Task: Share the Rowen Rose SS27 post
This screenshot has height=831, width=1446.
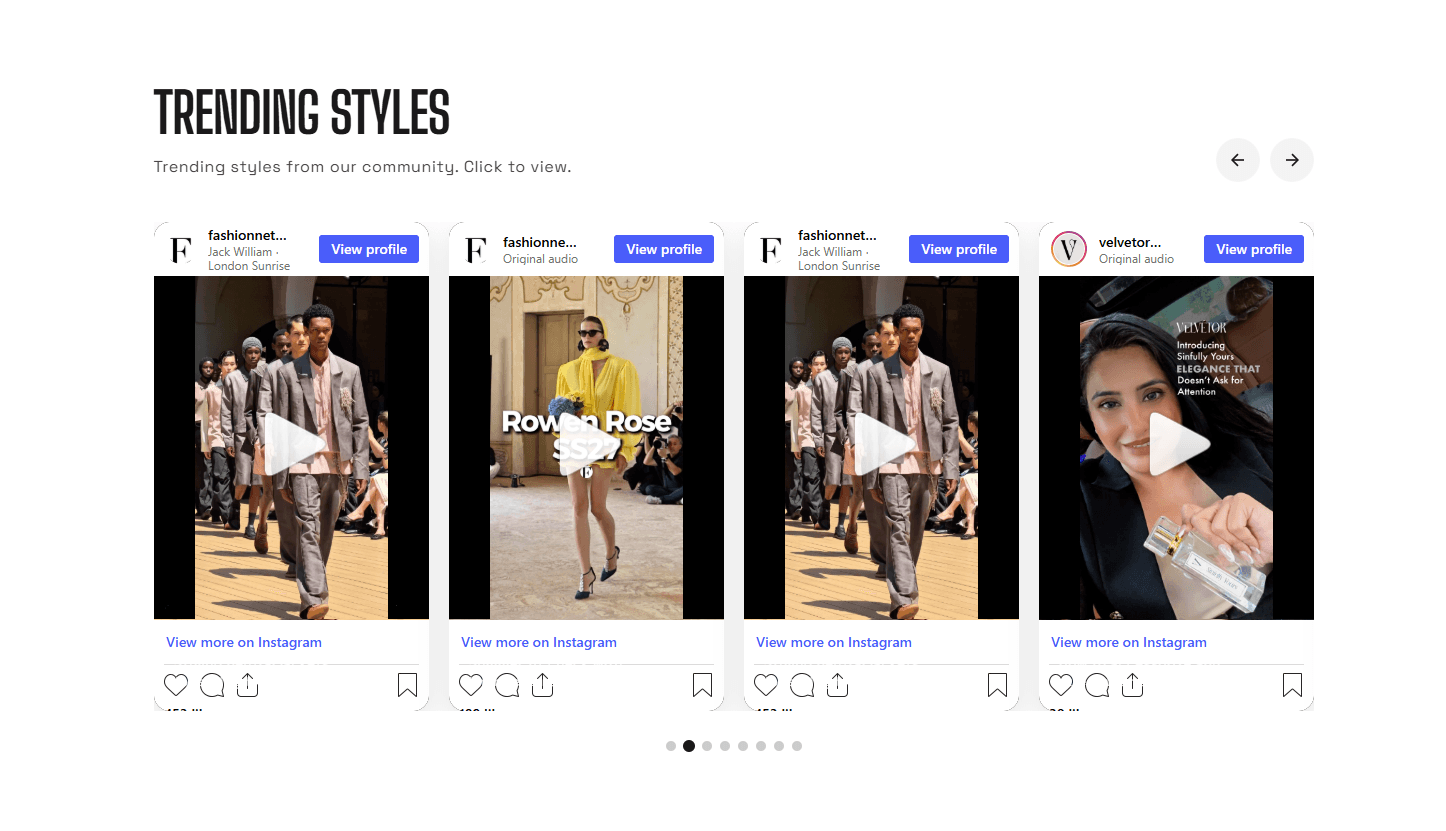Action: pos(542,685)
